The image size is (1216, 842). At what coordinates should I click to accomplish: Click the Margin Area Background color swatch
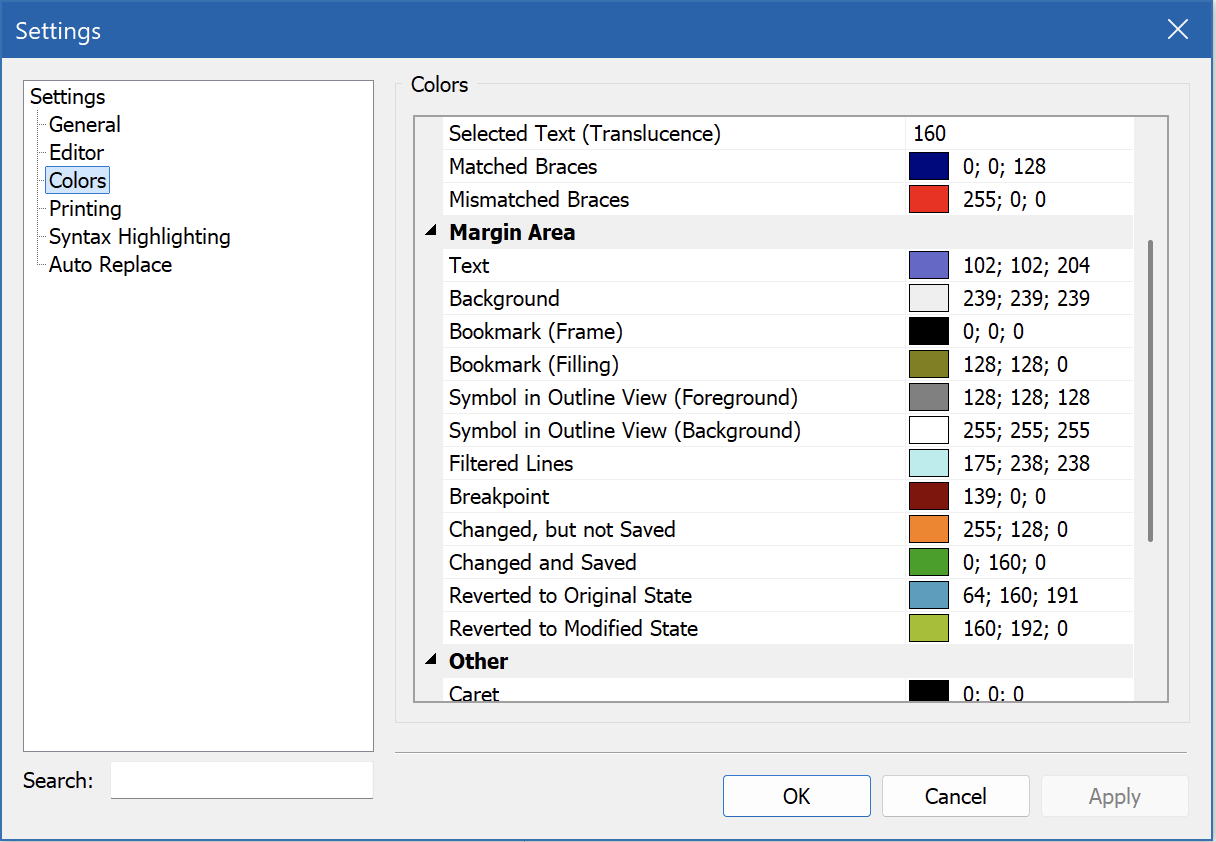(x=929, y=298)
